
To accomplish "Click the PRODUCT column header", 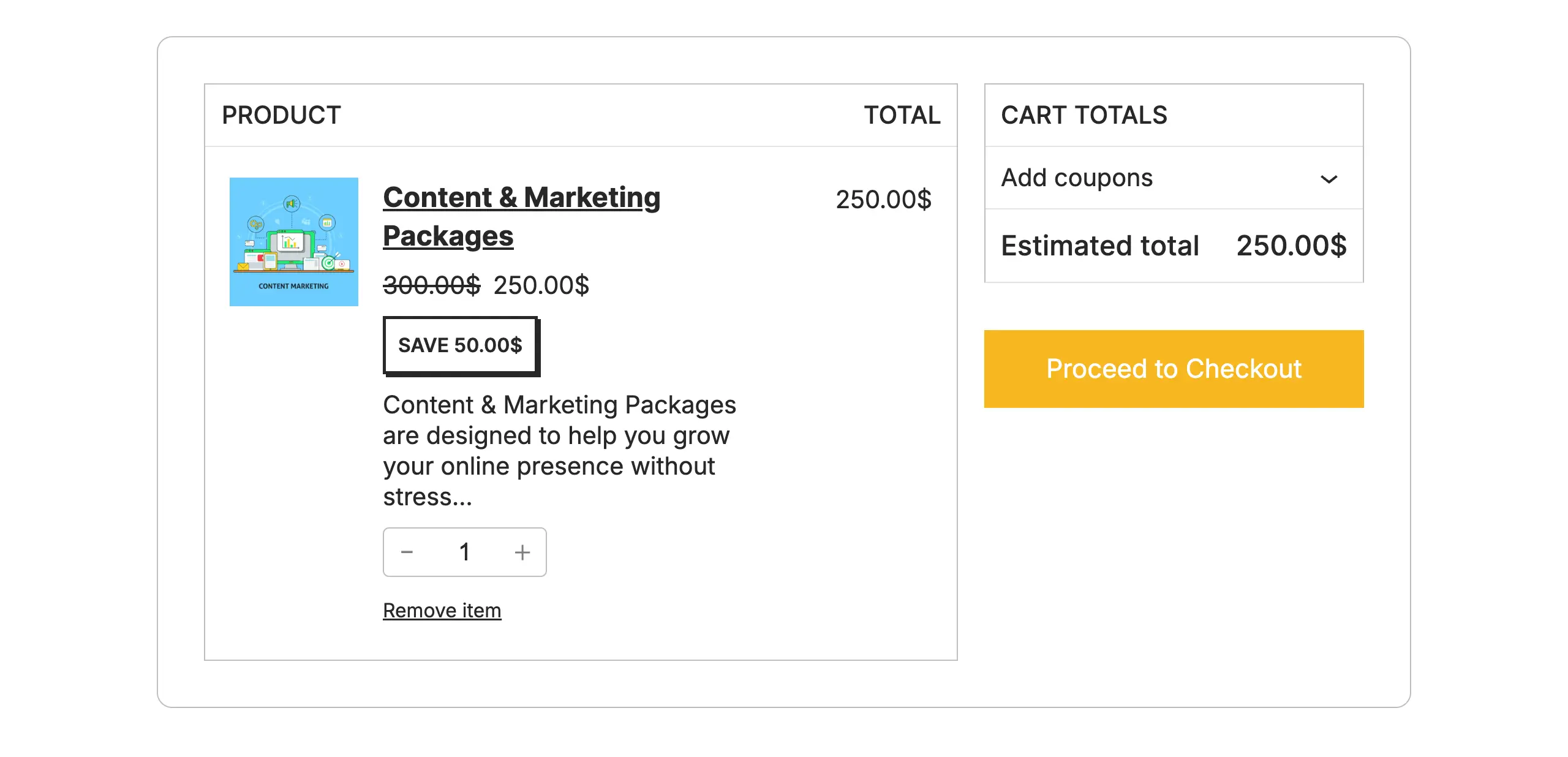I will pos(281,115).
